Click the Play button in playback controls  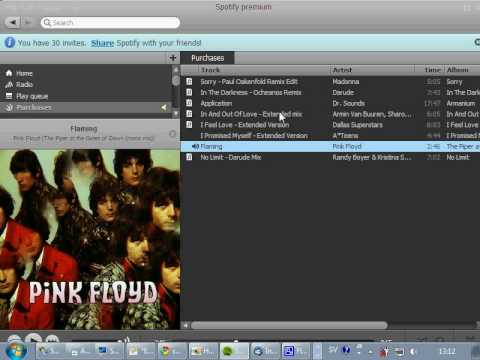click(33, 339)
